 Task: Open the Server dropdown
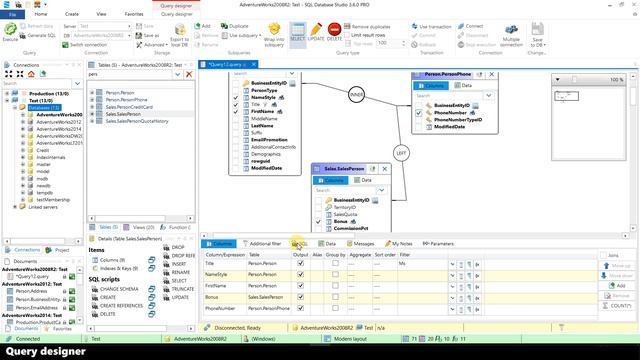tap(129, 26)
